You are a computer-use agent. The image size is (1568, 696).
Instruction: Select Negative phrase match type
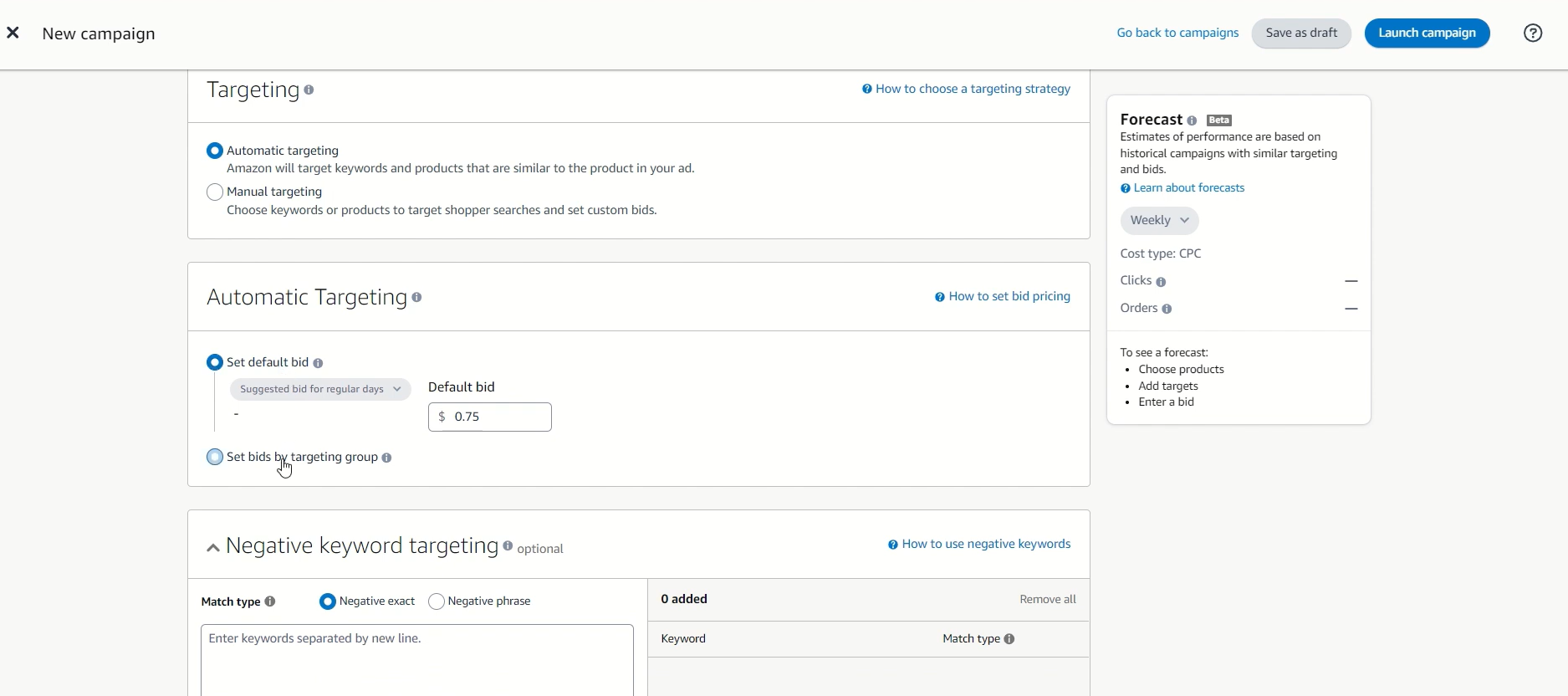coord(437,601)
